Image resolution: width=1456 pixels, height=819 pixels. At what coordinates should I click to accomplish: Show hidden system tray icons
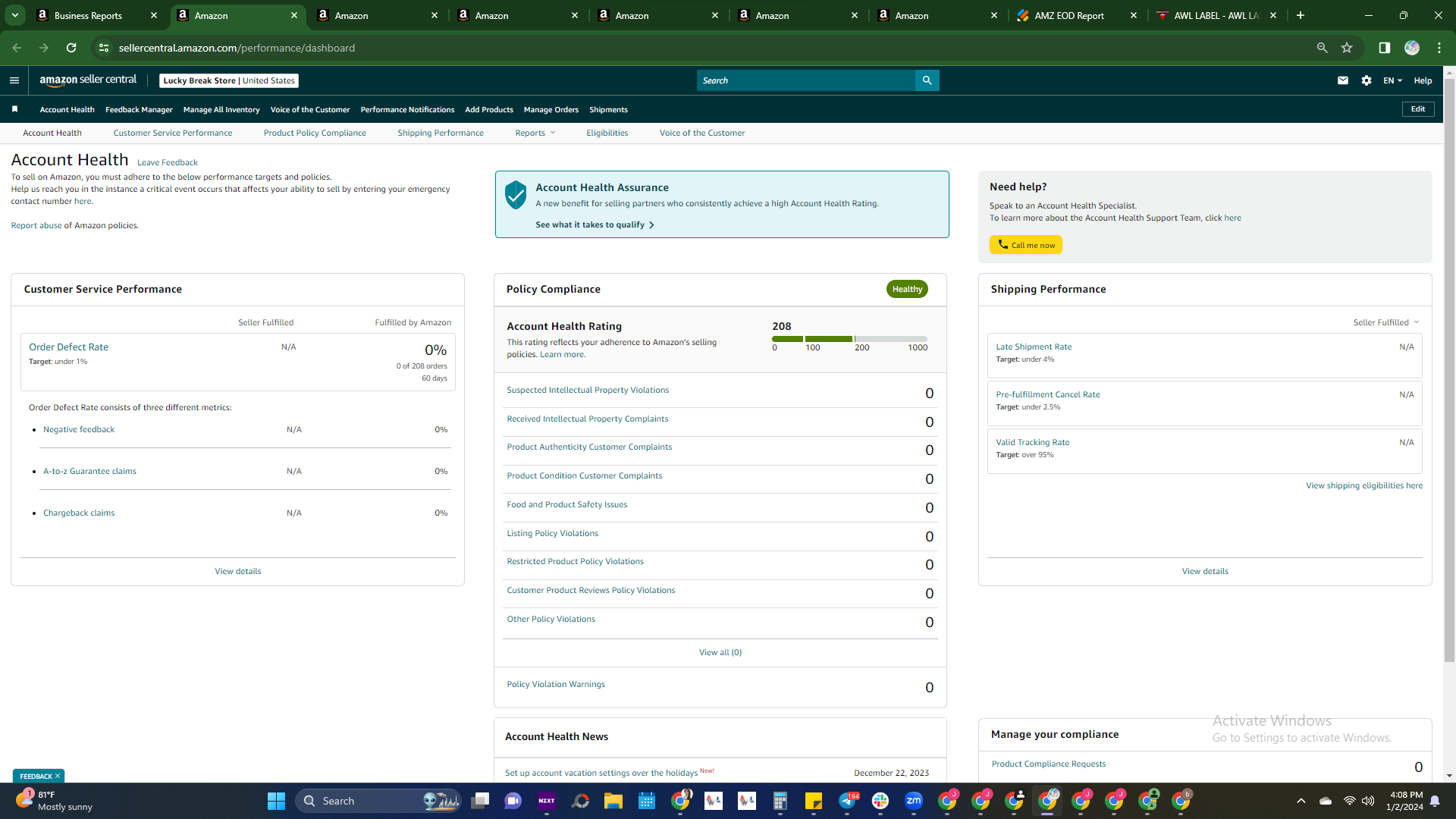point(1301,801)
